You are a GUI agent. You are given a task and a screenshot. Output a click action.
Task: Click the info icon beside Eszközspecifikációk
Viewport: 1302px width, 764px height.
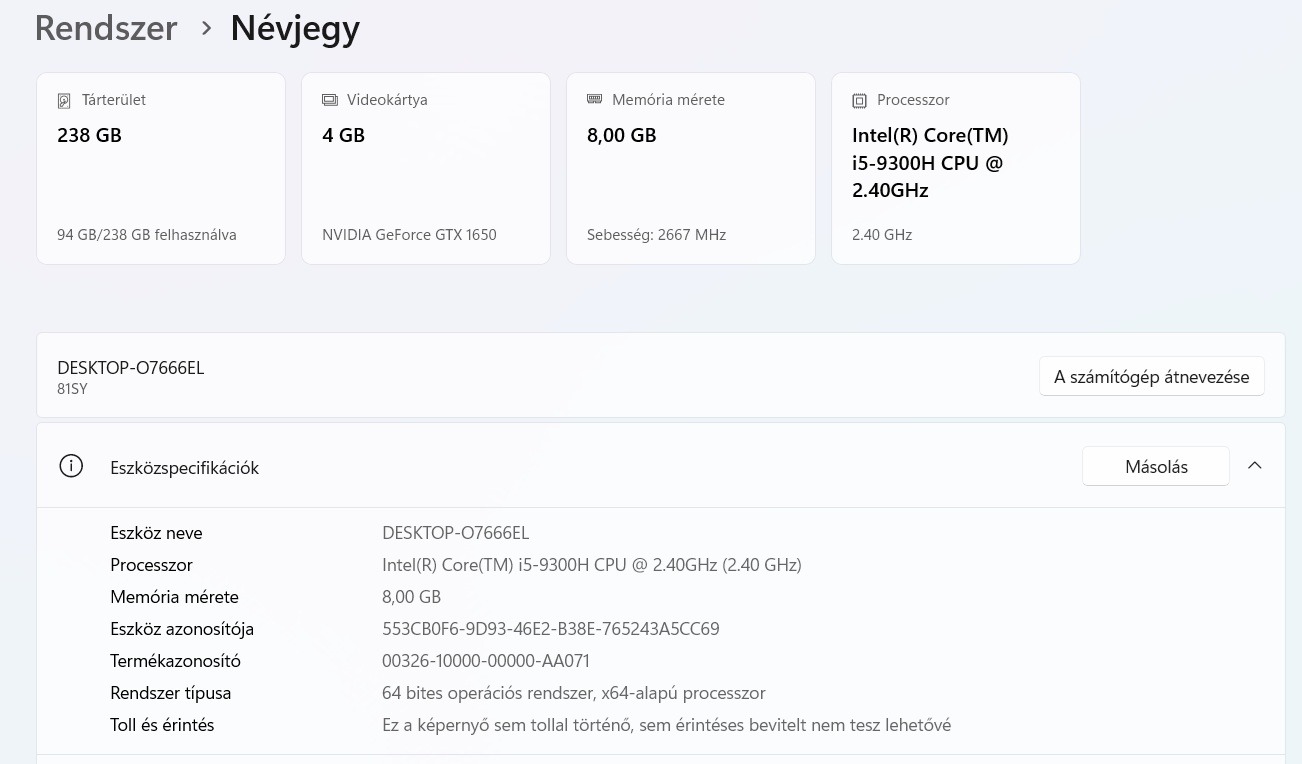click(x=71, y=466)
